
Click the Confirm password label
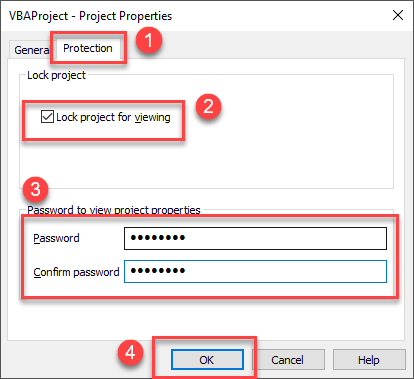[76, 272]
